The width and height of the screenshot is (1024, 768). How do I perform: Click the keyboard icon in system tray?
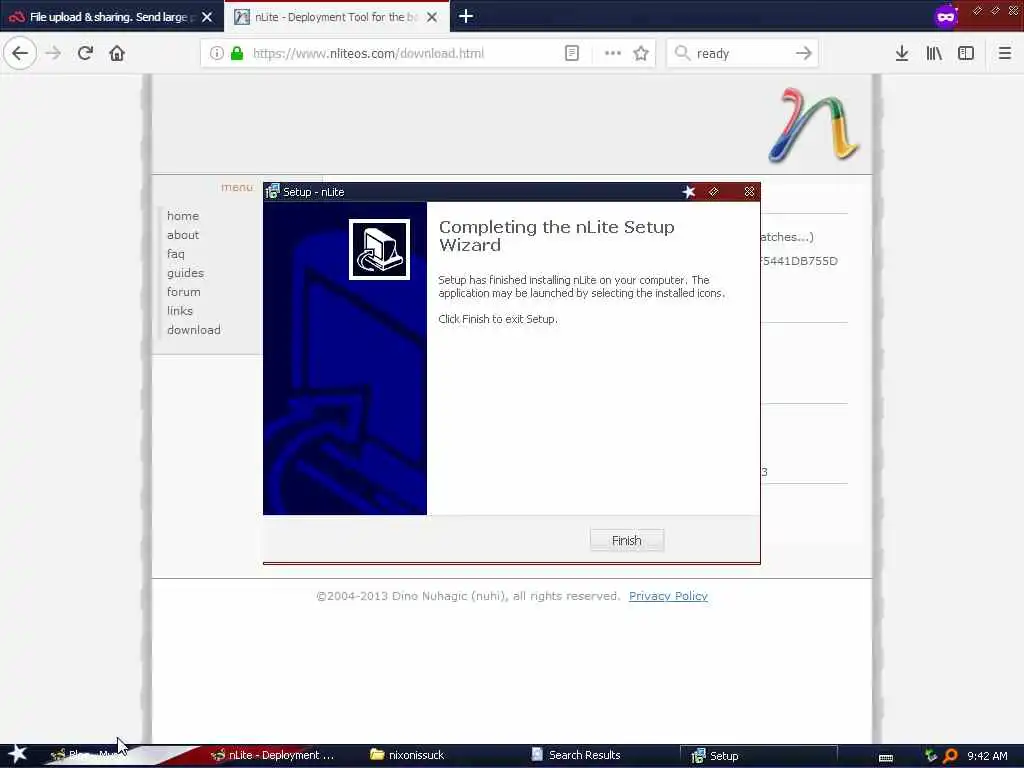click(886, 757)
